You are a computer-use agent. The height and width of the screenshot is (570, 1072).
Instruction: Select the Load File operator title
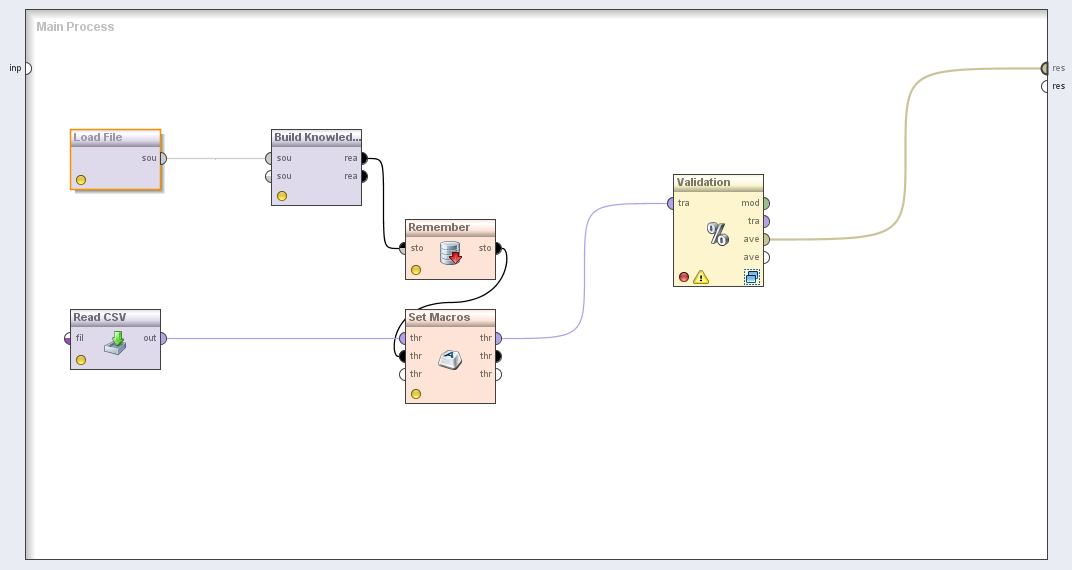(98, 137)
